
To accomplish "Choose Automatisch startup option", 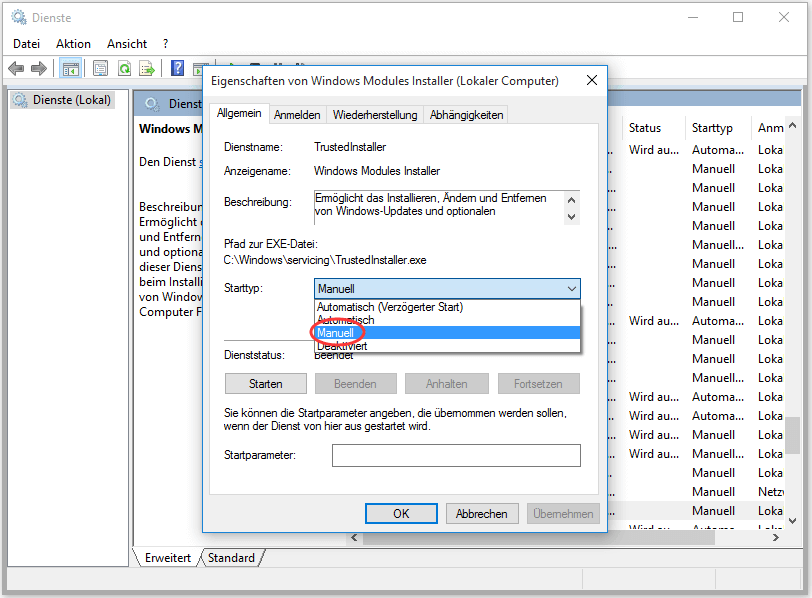I will pyautogui.click(x=447, y=320).
